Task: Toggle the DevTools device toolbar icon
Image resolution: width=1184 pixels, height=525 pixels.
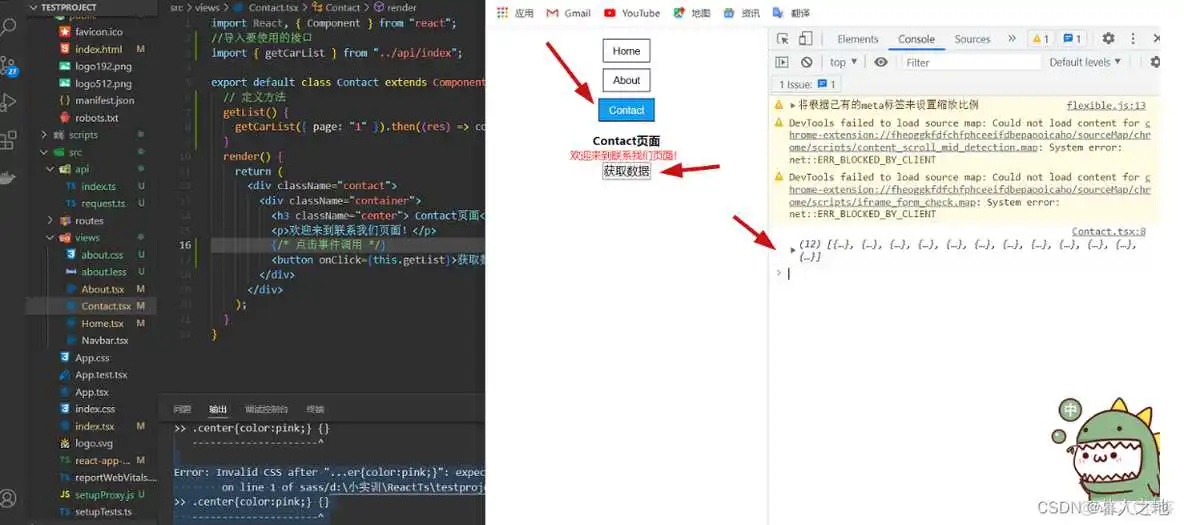Action: [x=806, y=39]
